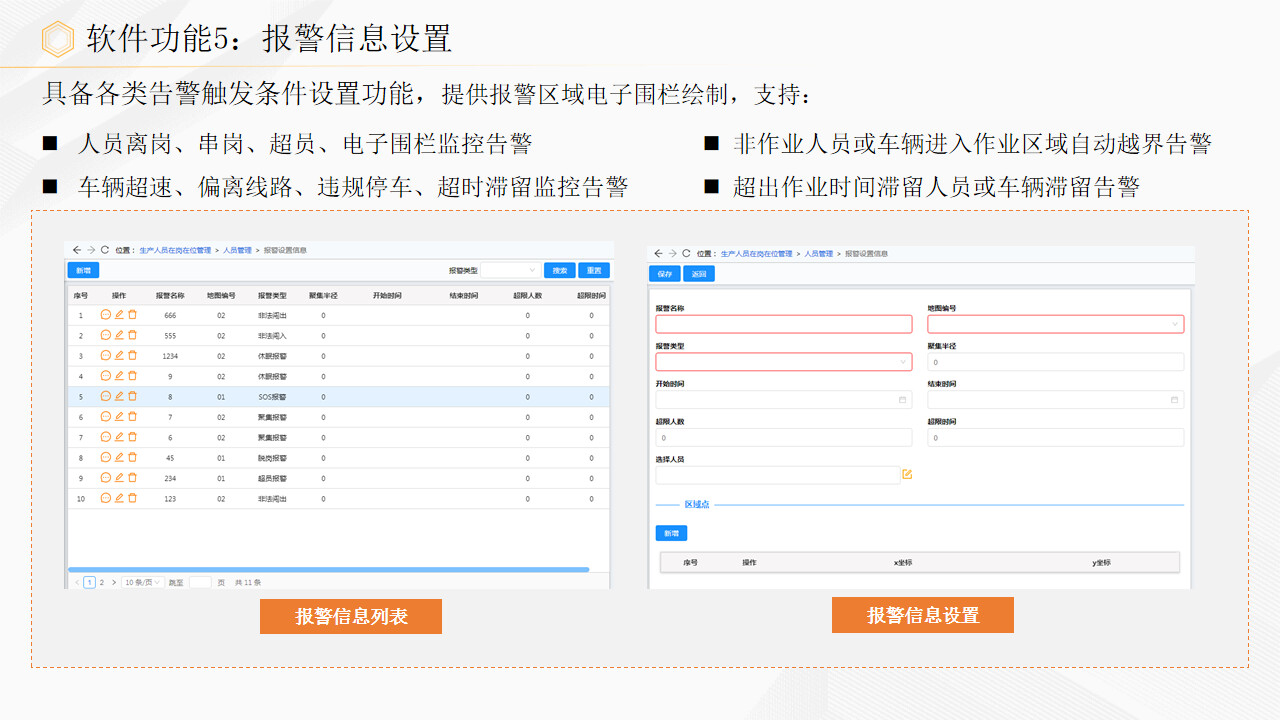Viewport: 1280px width, 720px height.
Task: Click back arrow in alarm list window
Action: [77, 250]
